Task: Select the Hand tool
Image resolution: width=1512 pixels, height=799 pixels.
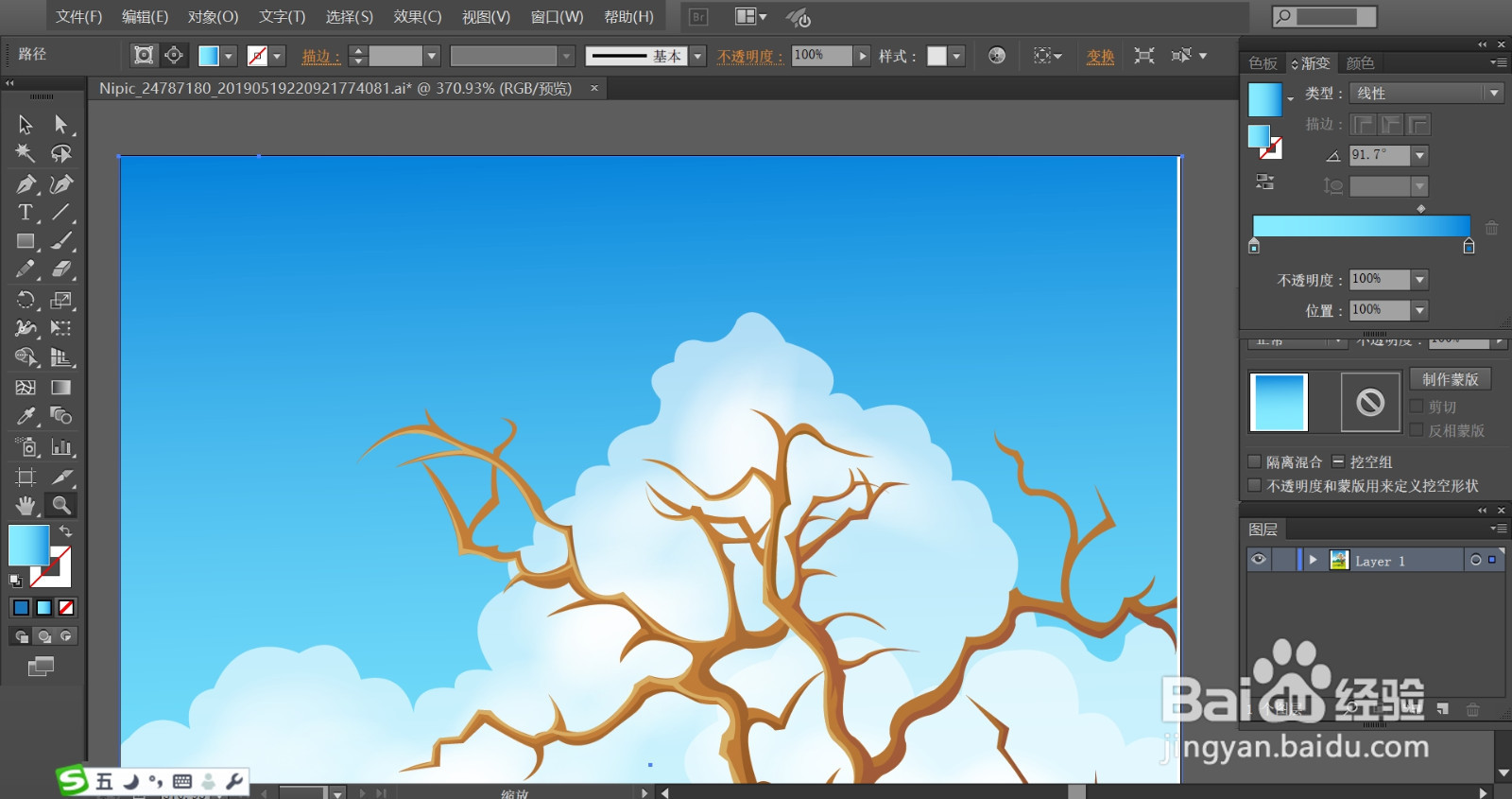Action: (26, 505)
